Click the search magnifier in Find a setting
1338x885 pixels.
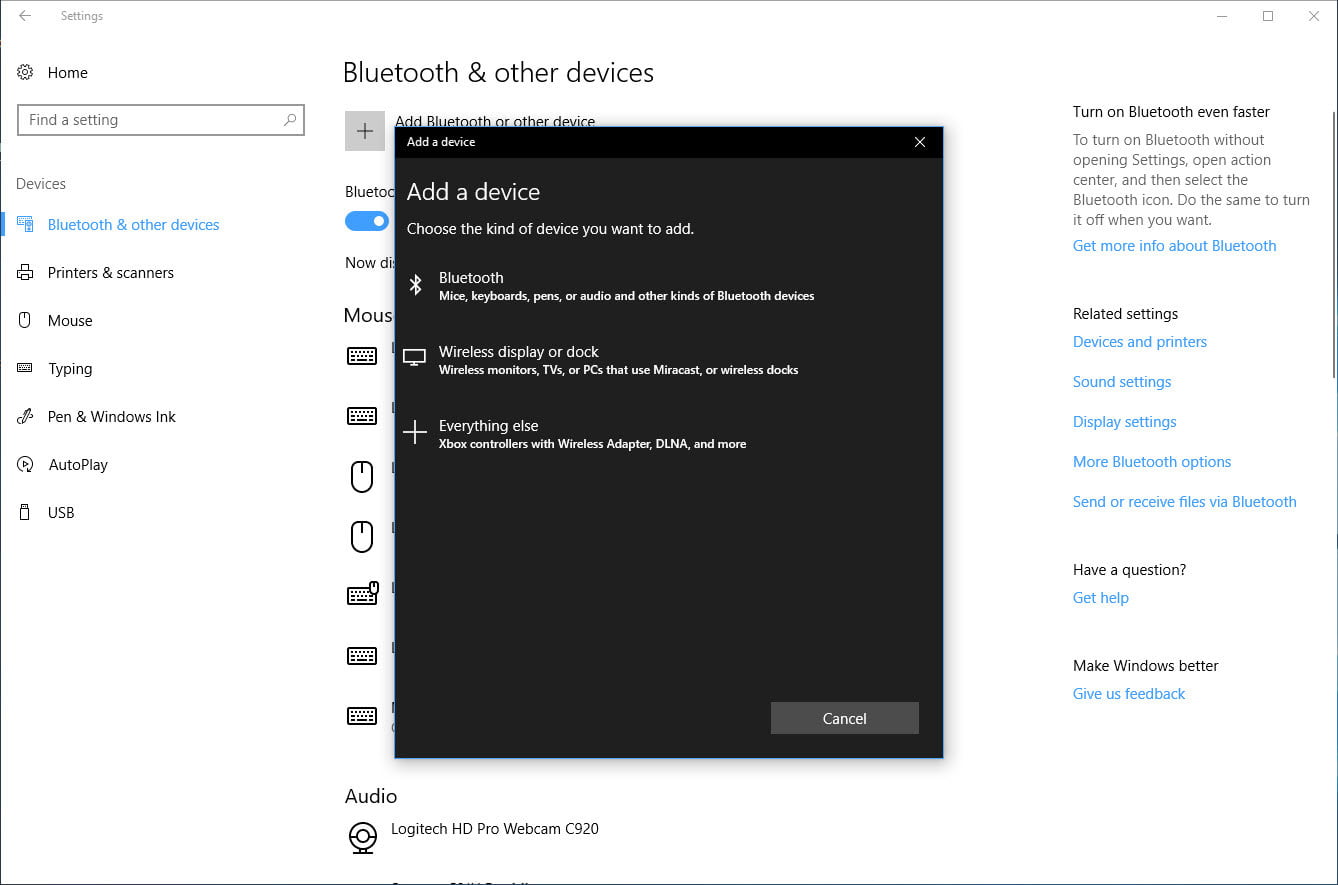click(290, 119)
